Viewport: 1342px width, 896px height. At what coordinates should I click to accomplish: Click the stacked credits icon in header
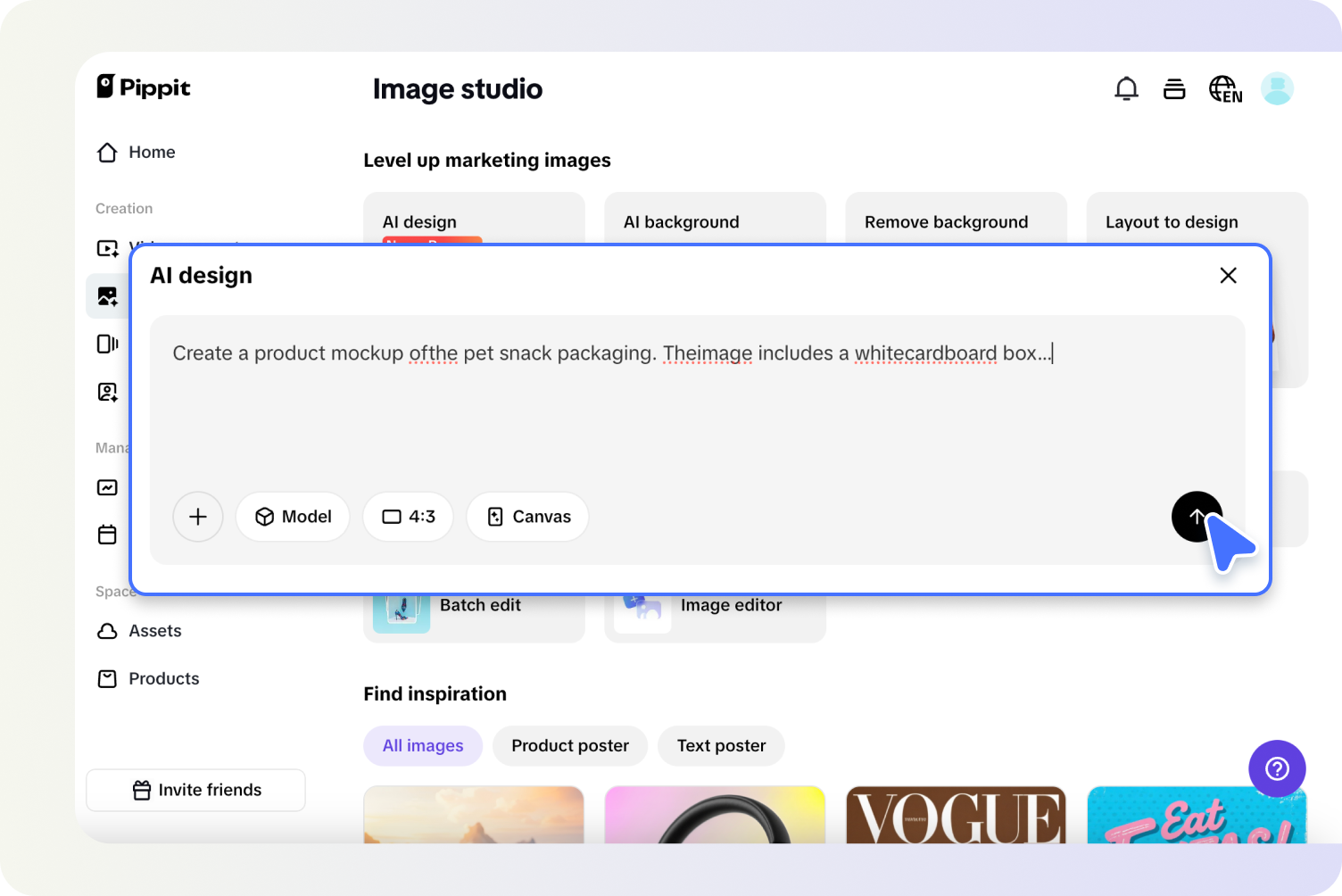pyautogui.click(x=1174, y=89)
